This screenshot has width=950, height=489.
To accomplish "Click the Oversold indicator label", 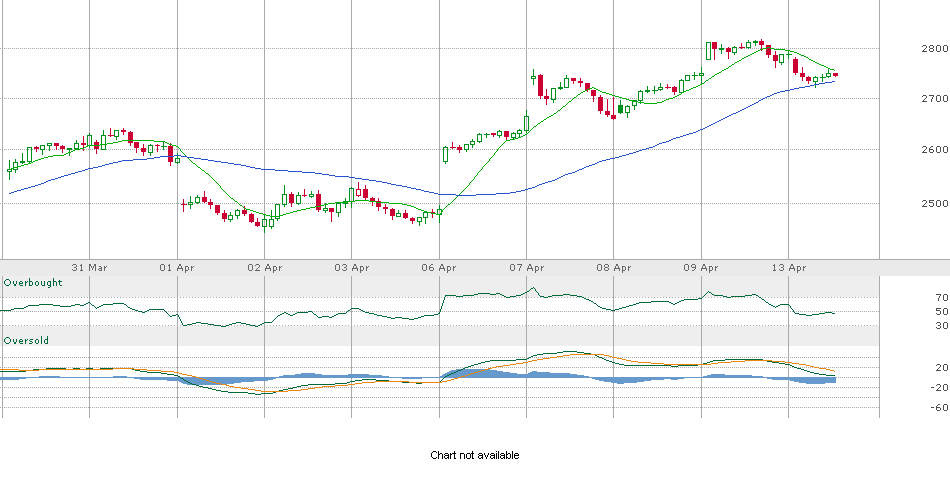I will [x=26, y=341].
